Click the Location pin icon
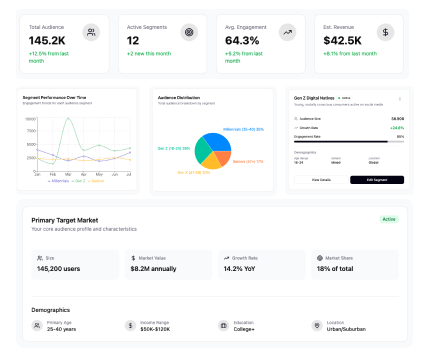 pos(317,325)
